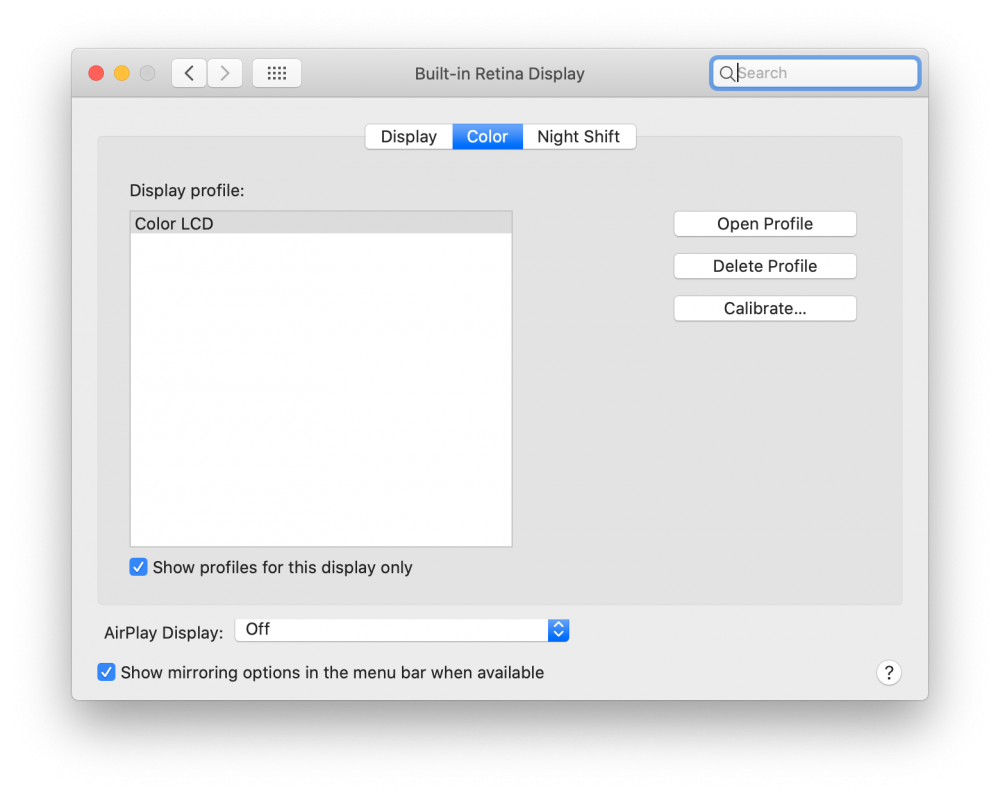Viewport: 1000px width, 795px height.
Task: Change AirPlay Display from Off
Action: point(400,629)
